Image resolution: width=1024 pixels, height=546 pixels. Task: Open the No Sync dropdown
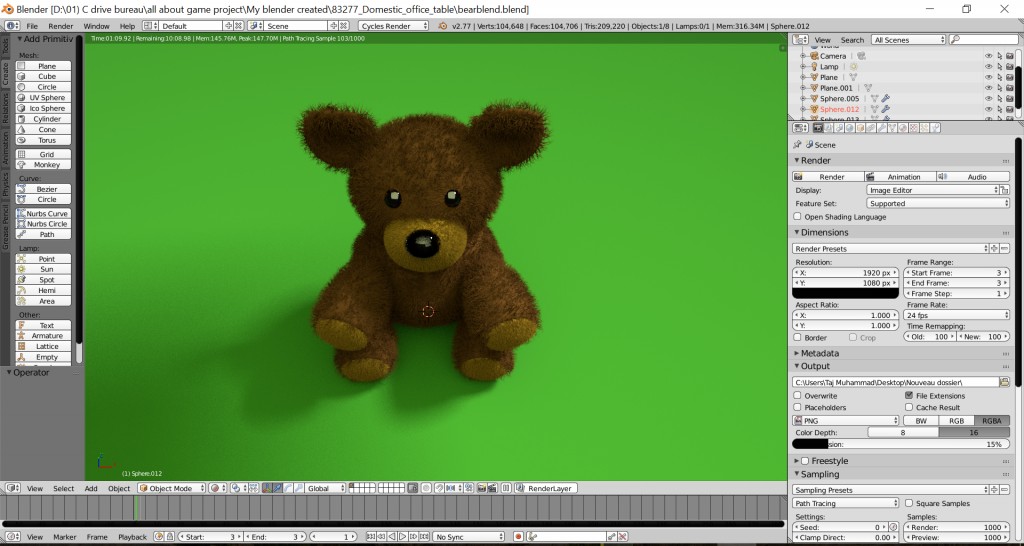click(x=468, y=537)
